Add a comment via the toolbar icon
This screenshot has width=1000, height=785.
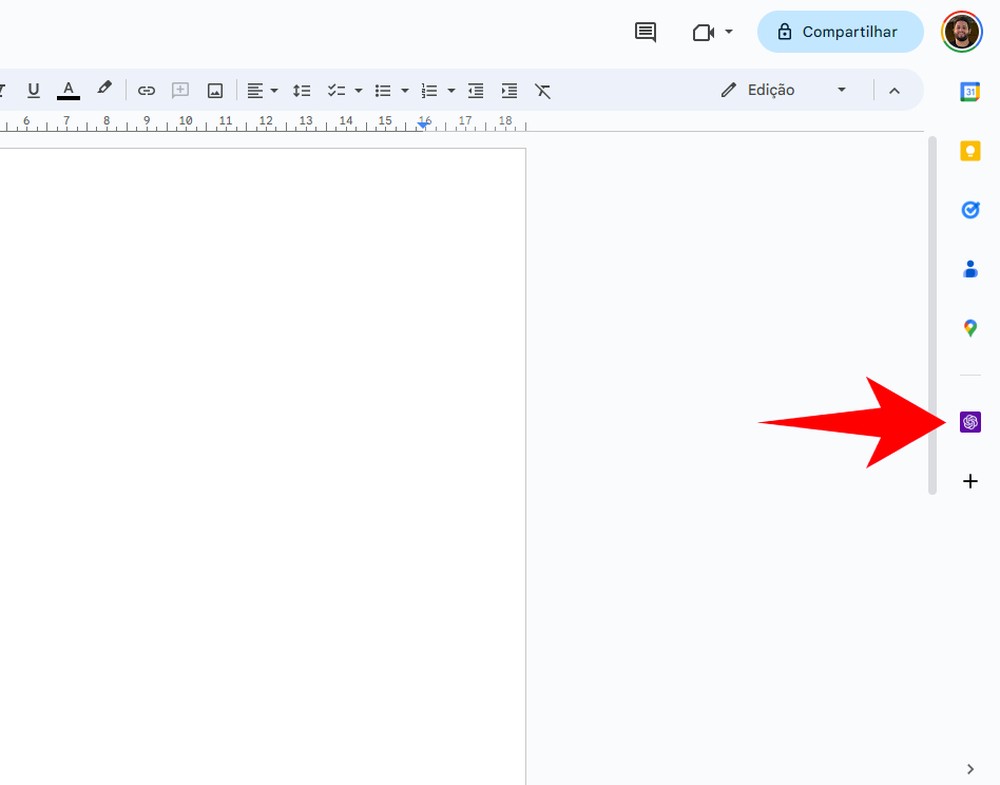pyautogui.click(x=180, y=90)
